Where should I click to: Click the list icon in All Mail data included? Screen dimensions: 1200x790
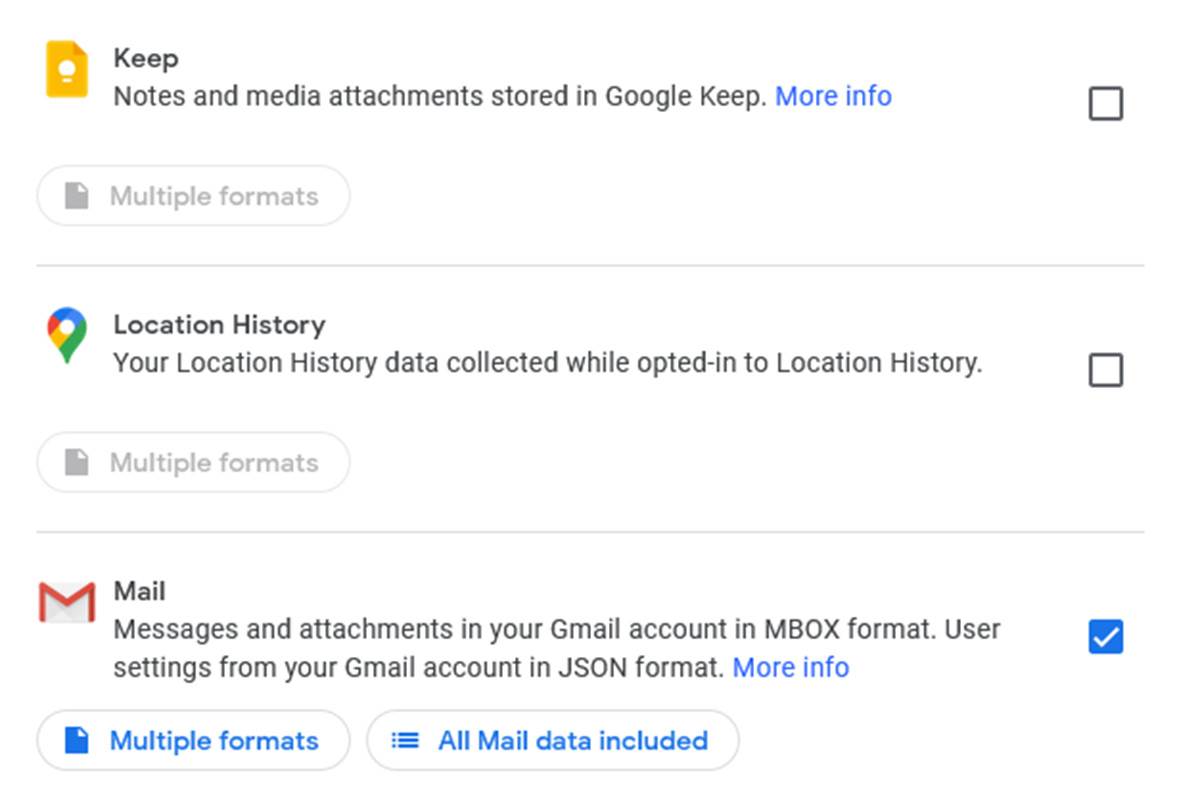tap(405, 740)
